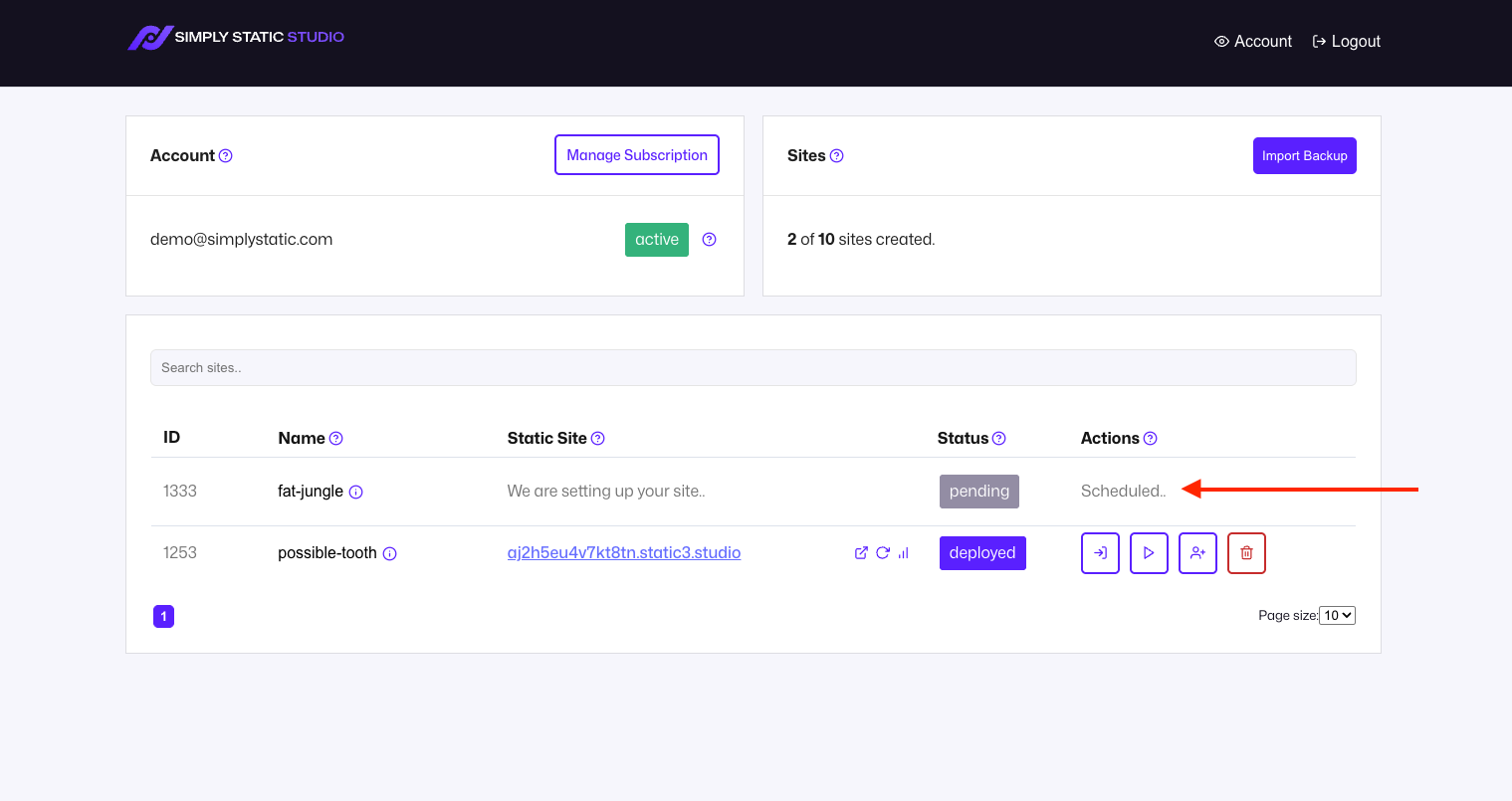Image resolution: width=1512 pixels, height=801 pixels.
Task: Click the Actions column header text
Action: 1110,439
